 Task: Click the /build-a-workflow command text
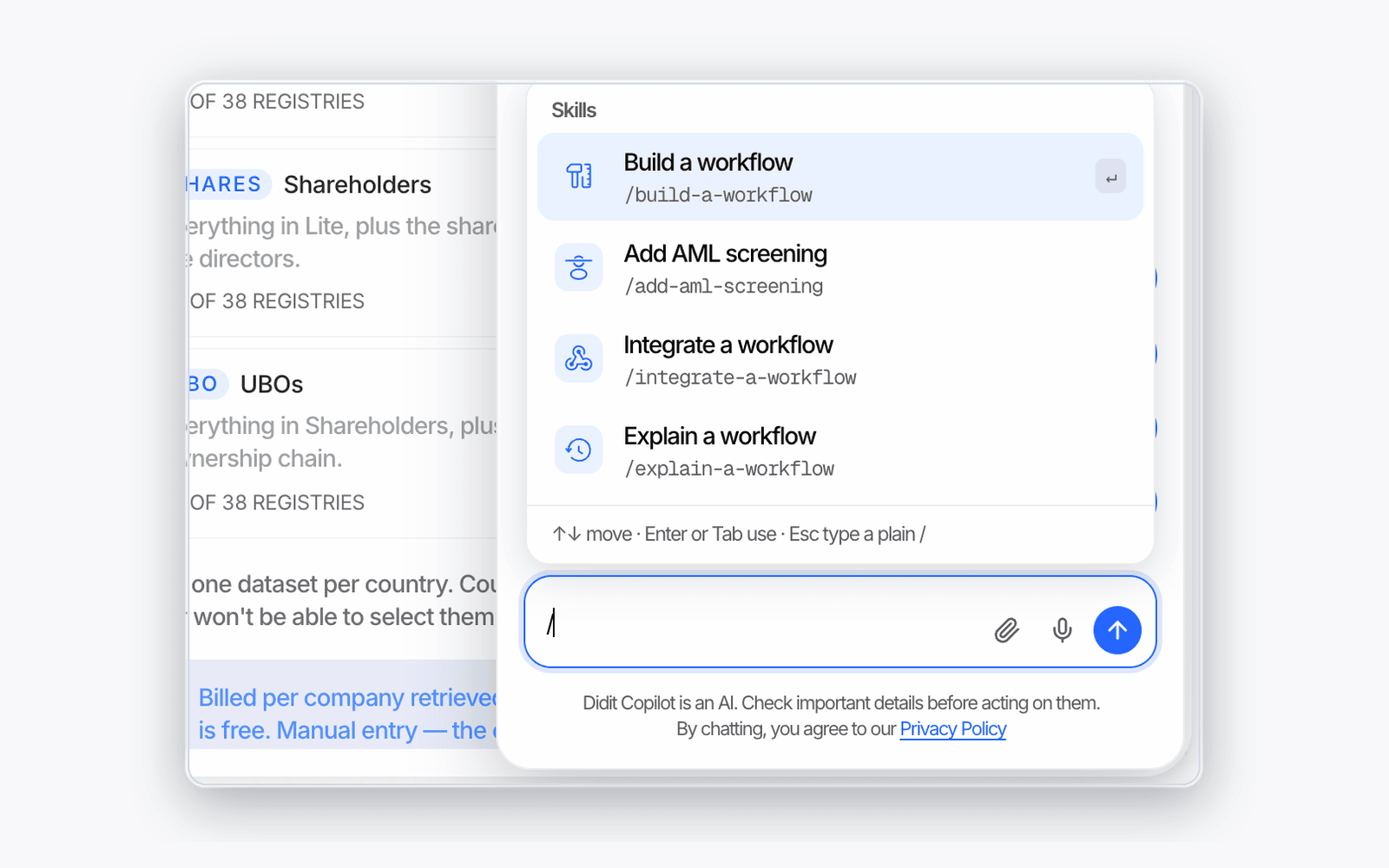pyautogui.click(x=718, y=195)
